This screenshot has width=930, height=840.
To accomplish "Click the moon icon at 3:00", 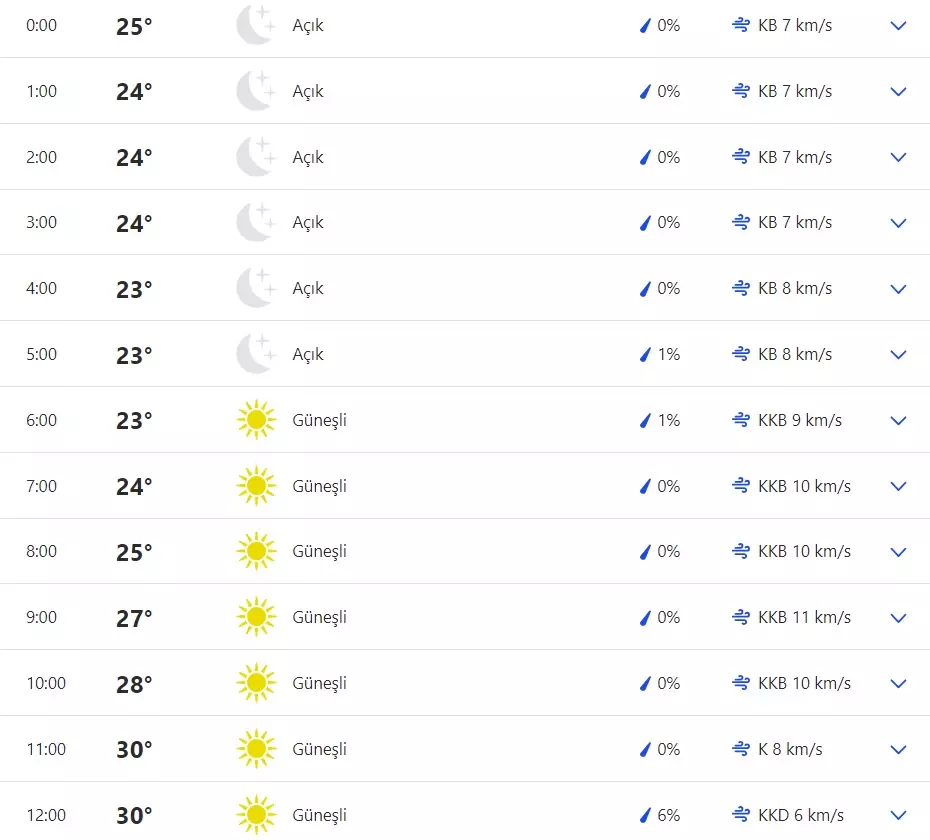I will [x=255, y=222].
